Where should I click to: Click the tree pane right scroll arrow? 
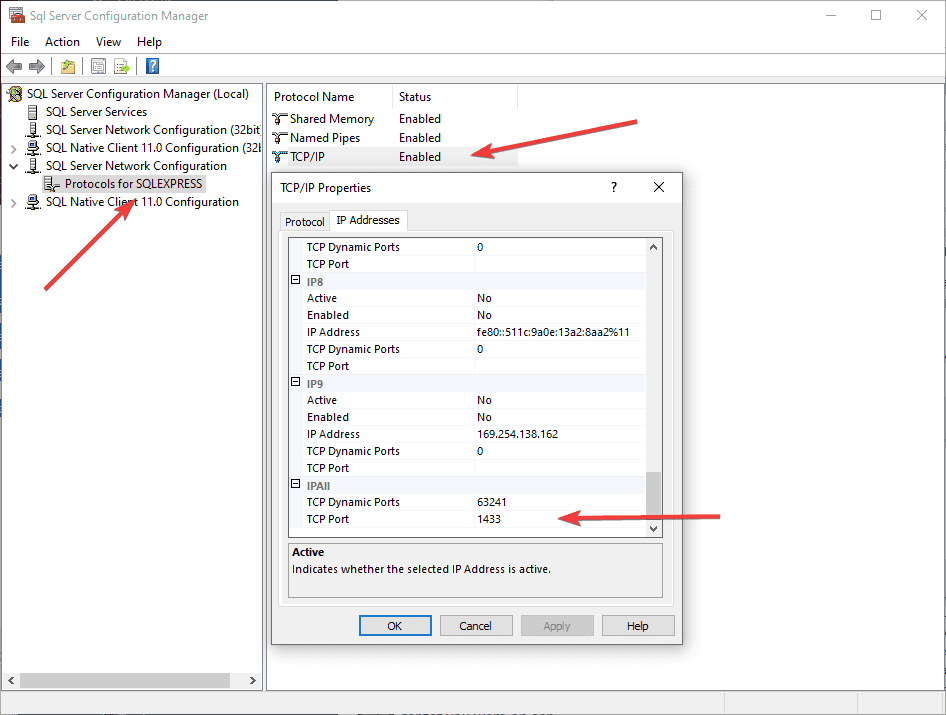point(253,681)
